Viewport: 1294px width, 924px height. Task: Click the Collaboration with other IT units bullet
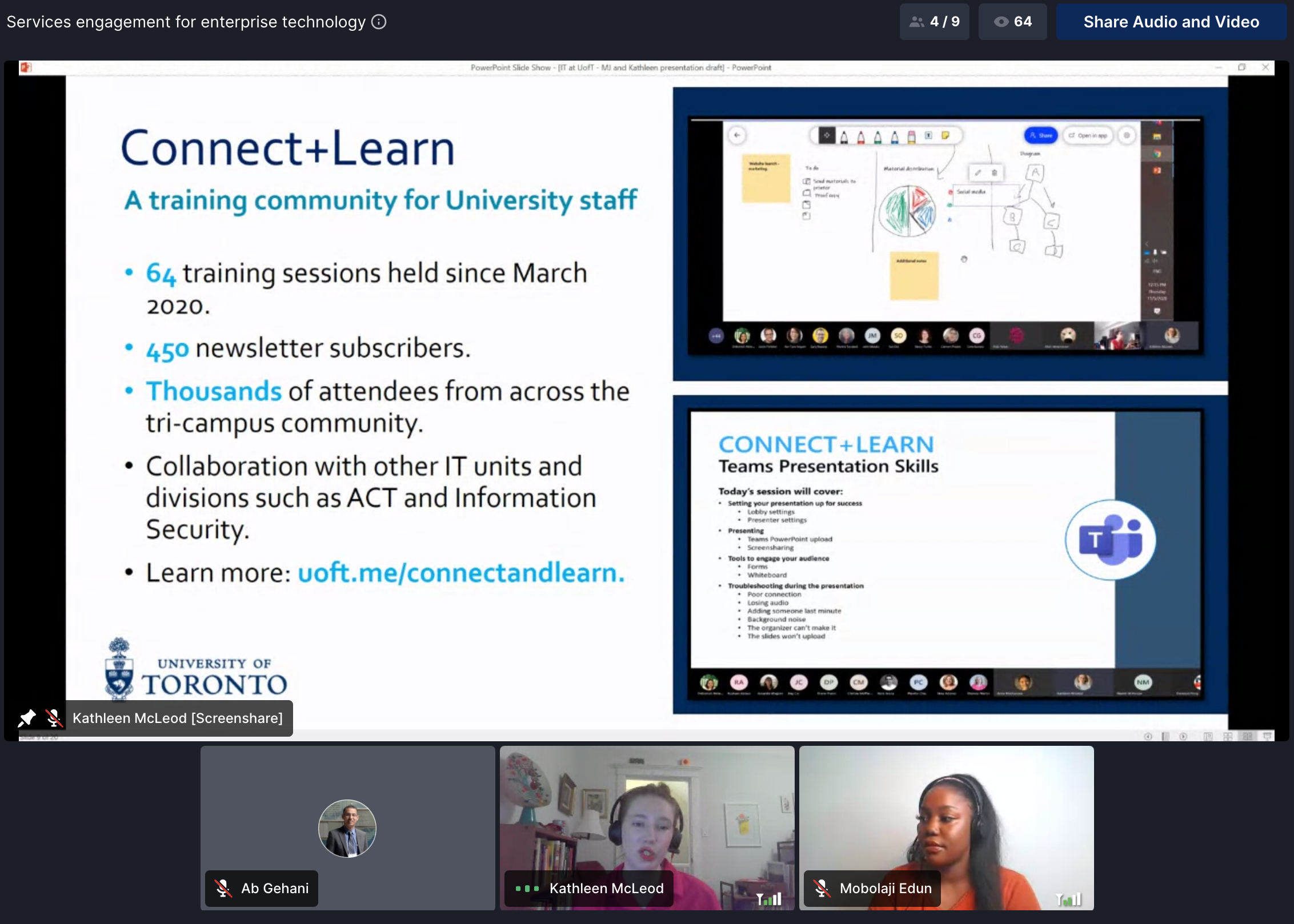pyautogui.click(x=371, y=497)
